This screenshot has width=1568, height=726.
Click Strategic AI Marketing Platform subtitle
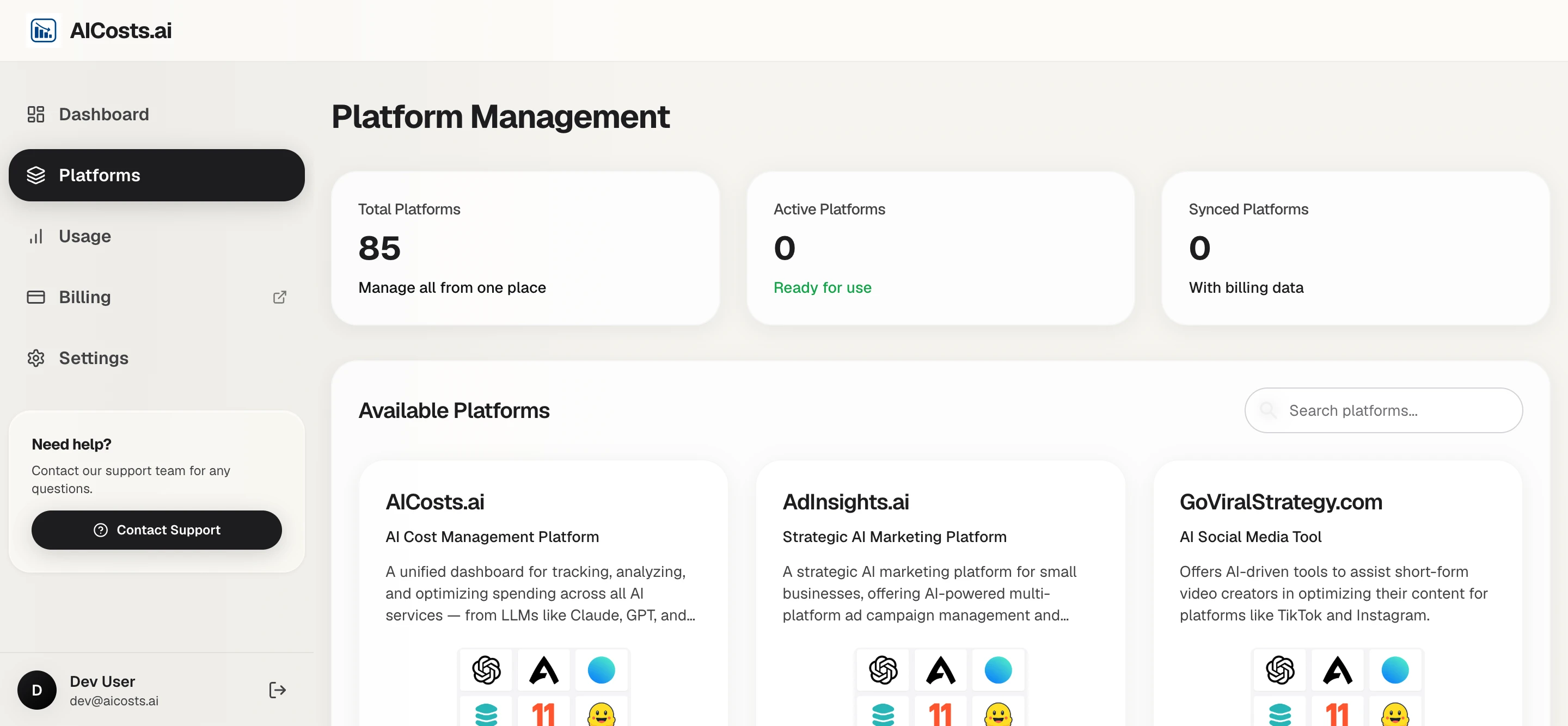(894, 537)
